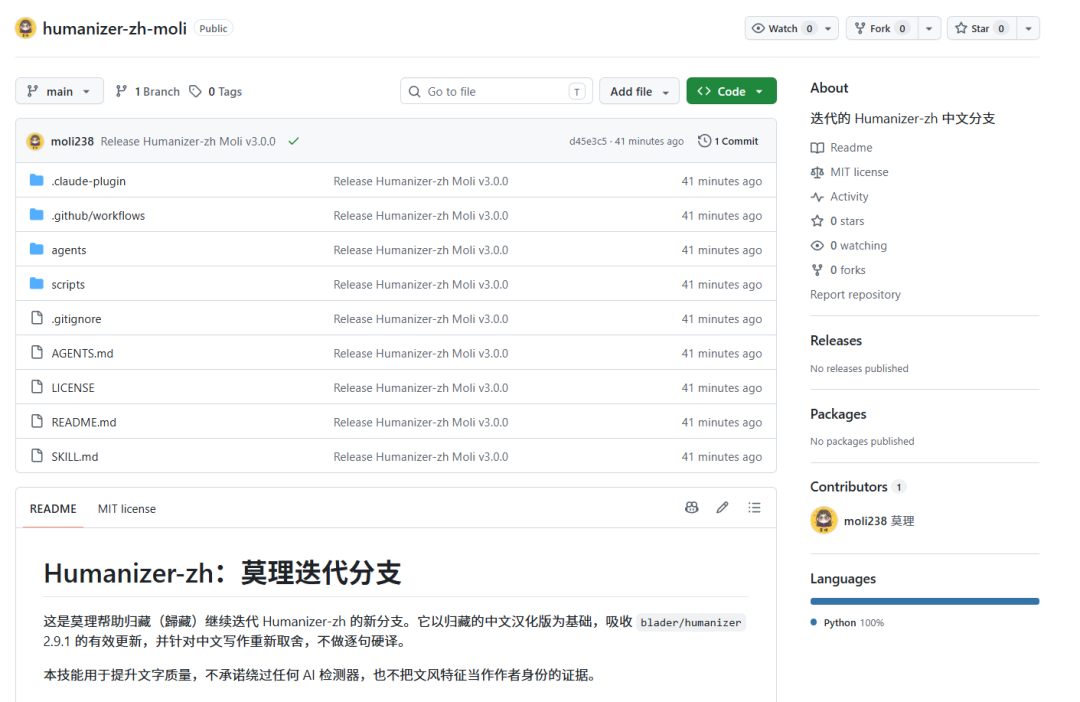Image resolution: width=1080 pixels, height=702 pixels.
Task: Open the SKILL.md file name
Action: pos(75,457)
